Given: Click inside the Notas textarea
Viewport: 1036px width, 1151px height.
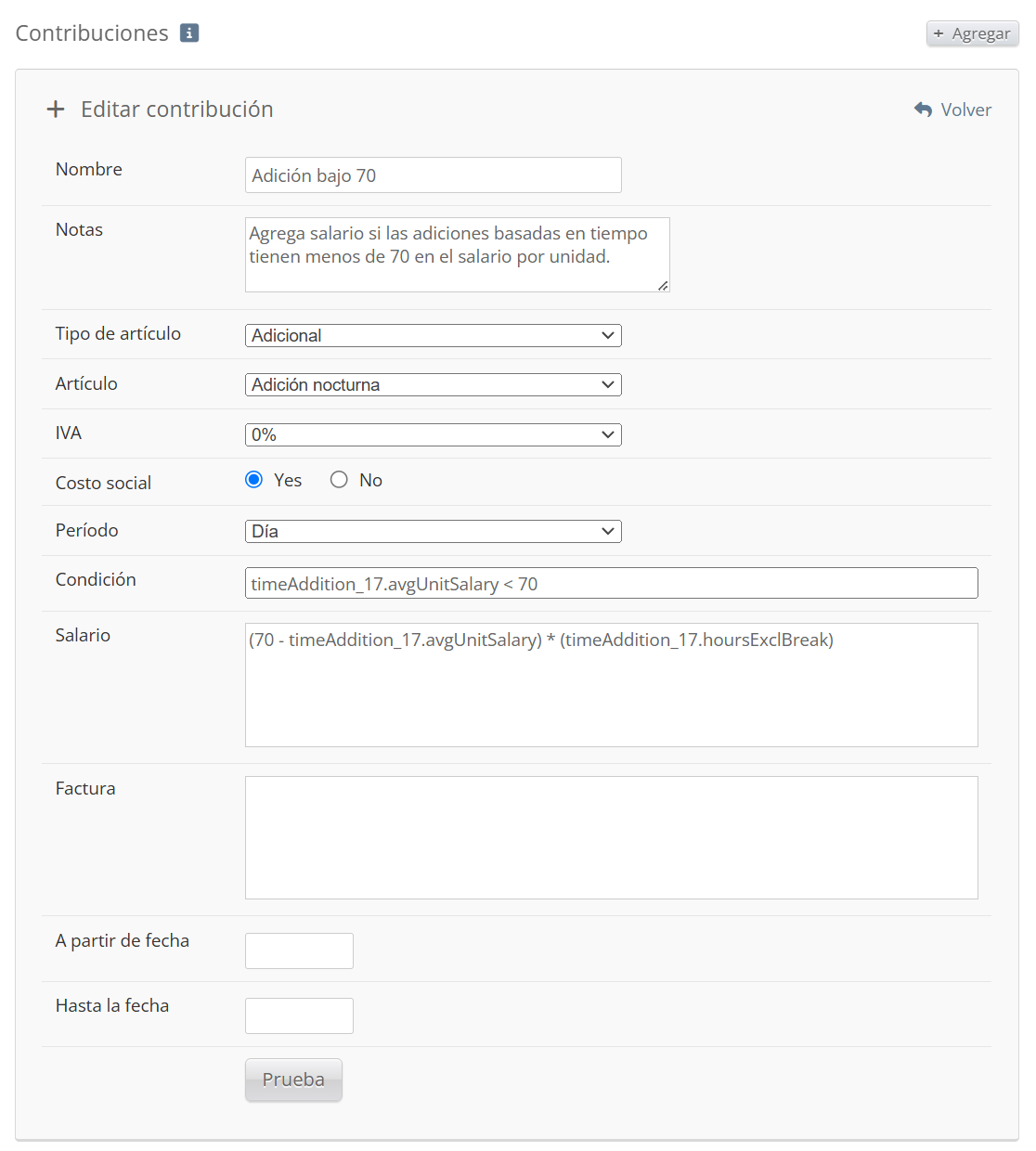Looking at the screenshot, I should (x=457, y=255).
